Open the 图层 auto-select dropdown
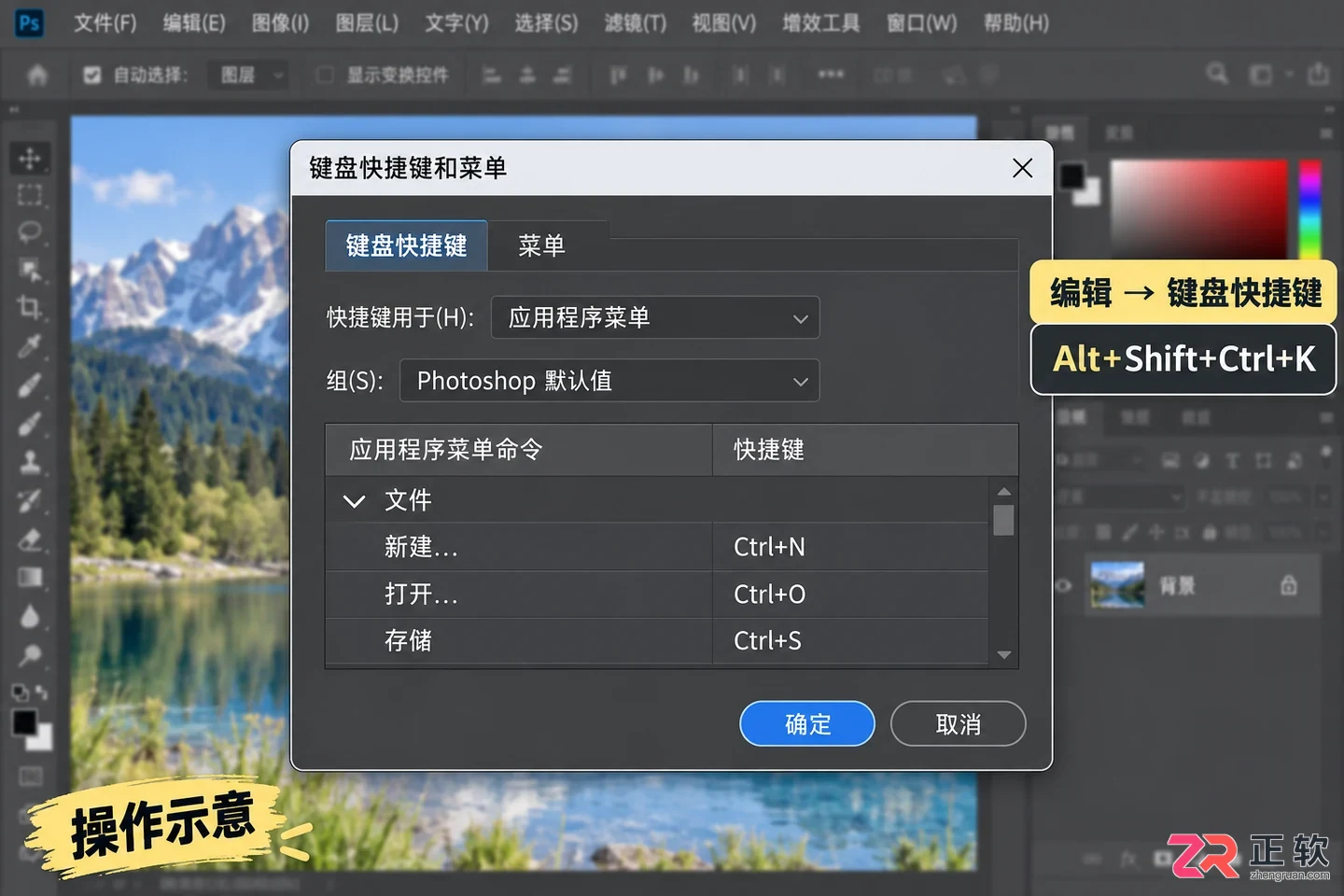1344x896 pixels. coord(248,75)
